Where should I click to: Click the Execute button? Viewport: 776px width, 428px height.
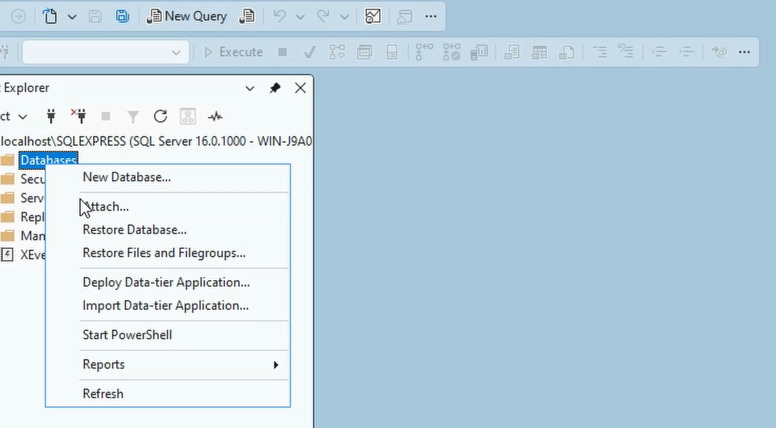(233, 52)
